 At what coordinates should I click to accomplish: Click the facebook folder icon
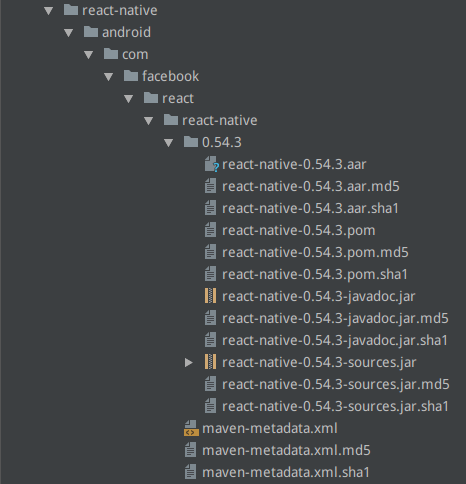tap(131, 76)
